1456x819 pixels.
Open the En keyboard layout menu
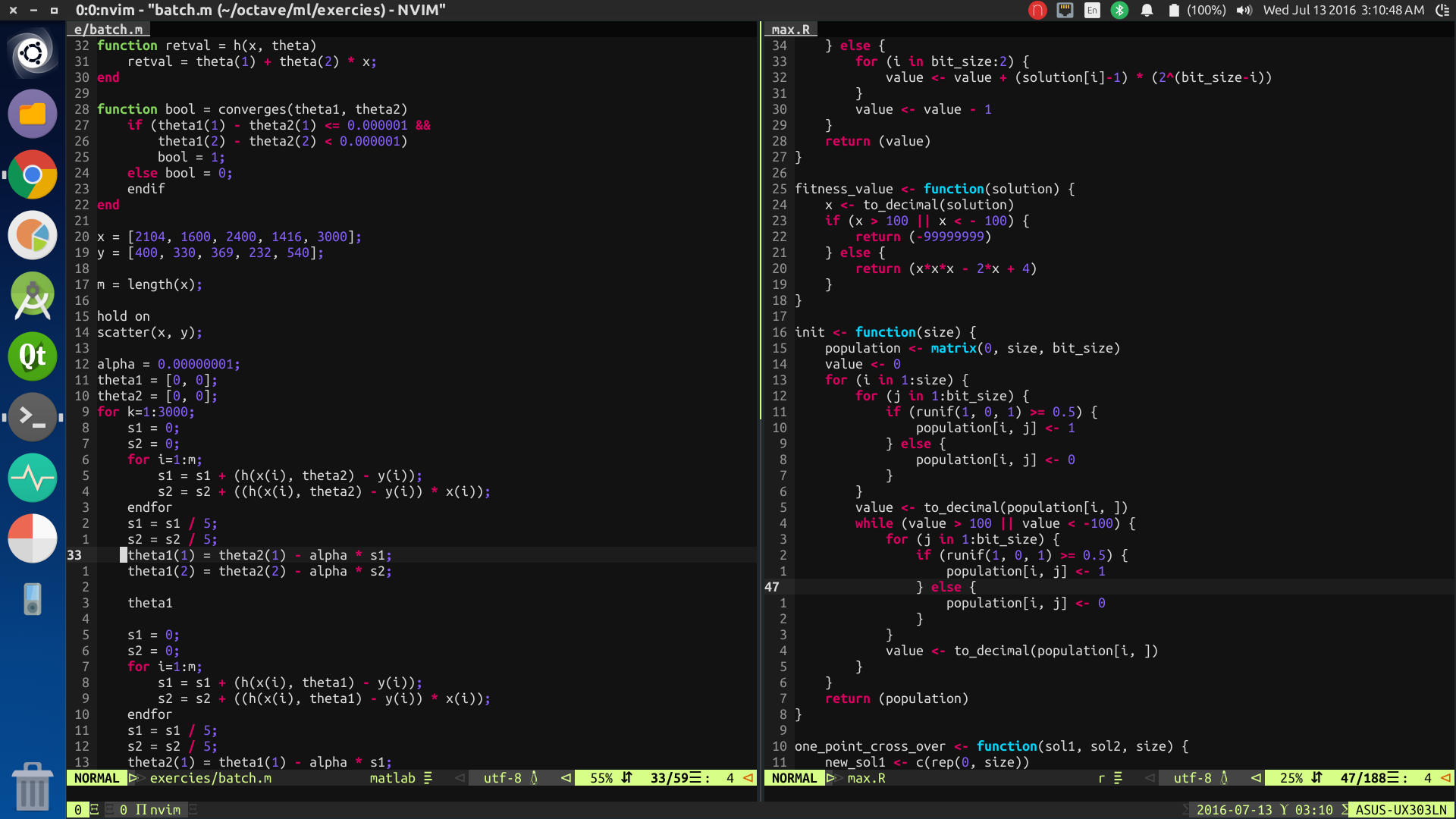(1092, 11)
